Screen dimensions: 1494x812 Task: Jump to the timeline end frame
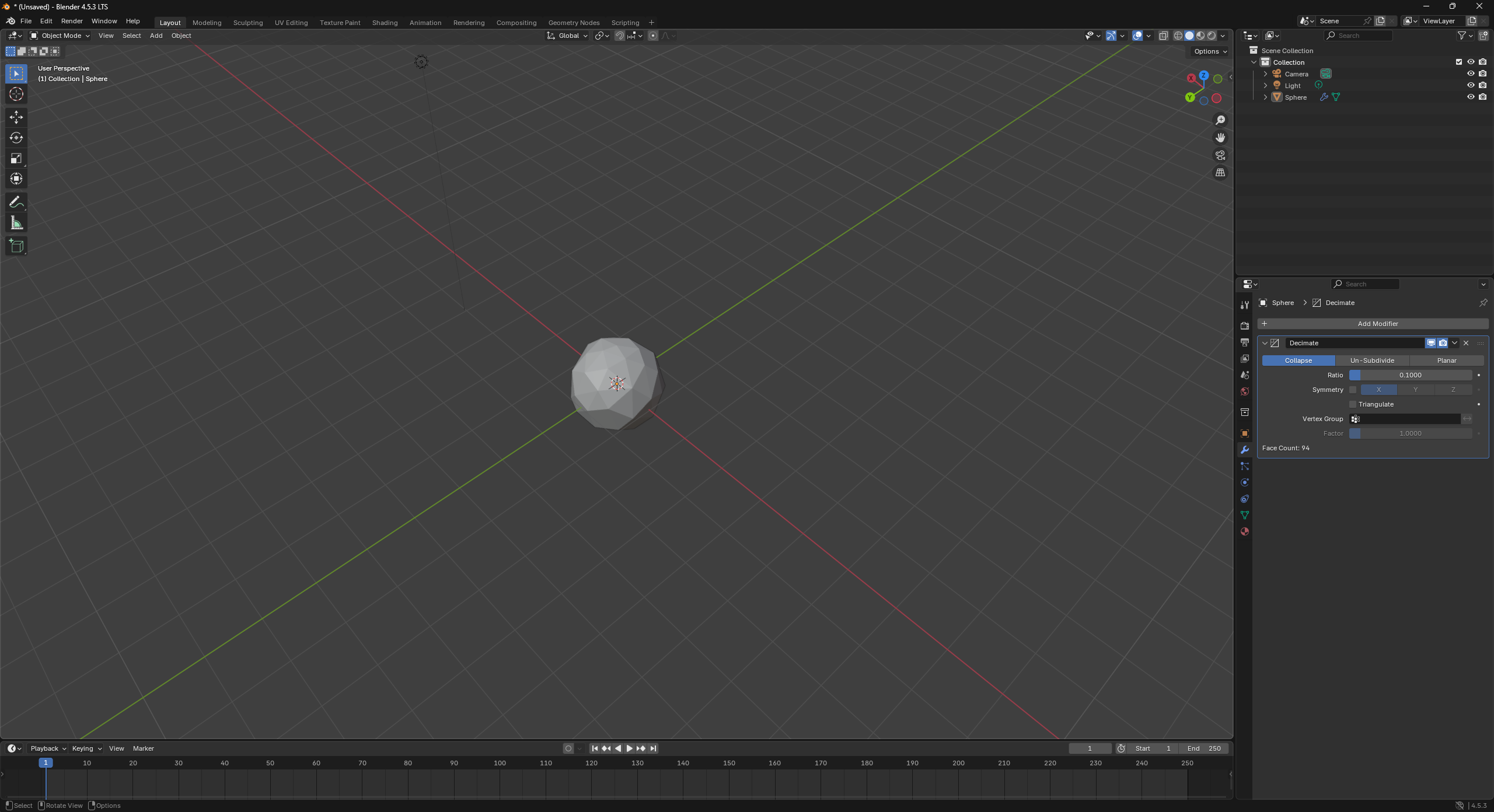[653, 748]
